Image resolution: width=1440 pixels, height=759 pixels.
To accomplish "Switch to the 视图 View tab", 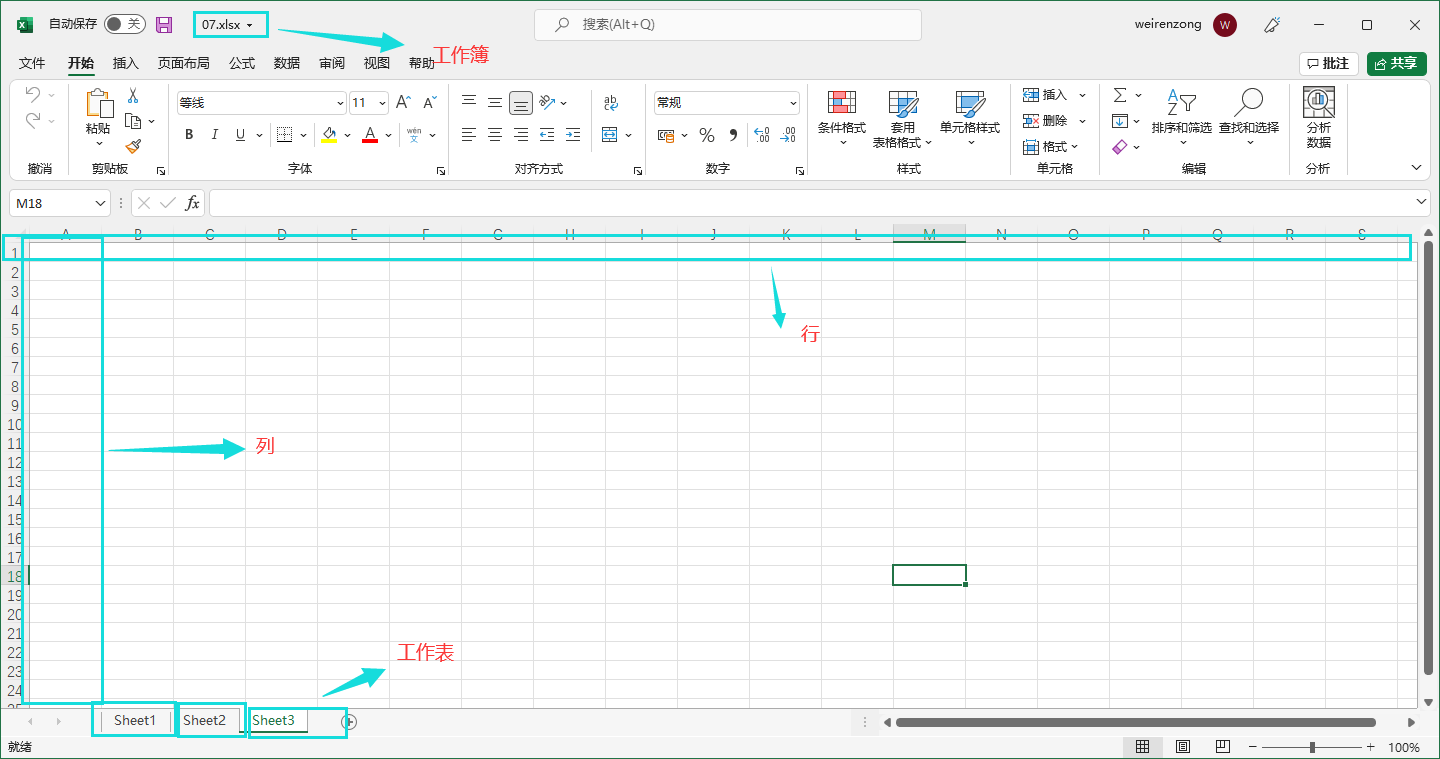I will click(x=377, y=63).
